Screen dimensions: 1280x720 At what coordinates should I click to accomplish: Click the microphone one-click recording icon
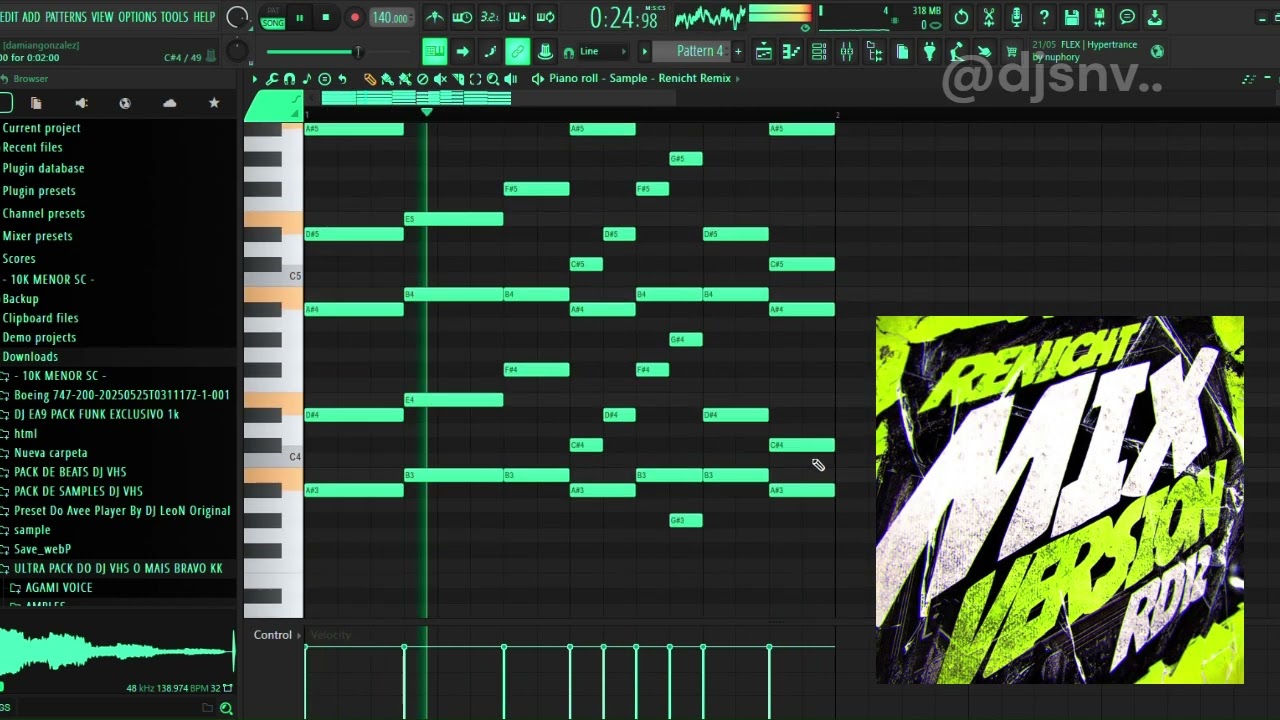(x=1016, y=17)
